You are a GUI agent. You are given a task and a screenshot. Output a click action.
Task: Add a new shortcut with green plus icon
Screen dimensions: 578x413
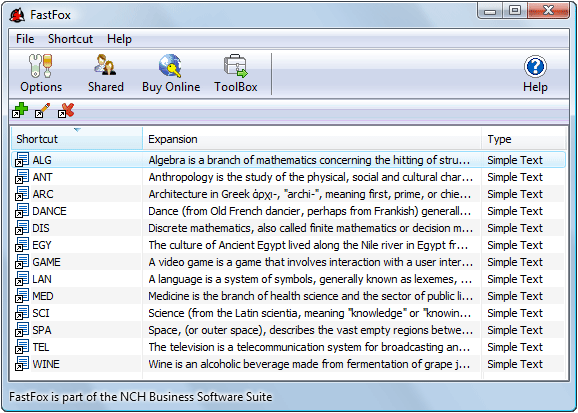click(20, 110)
